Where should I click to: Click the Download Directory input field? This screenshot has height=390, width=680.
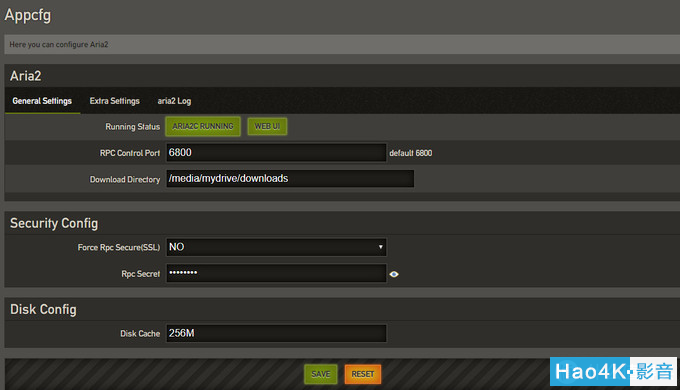pos(290,179)
